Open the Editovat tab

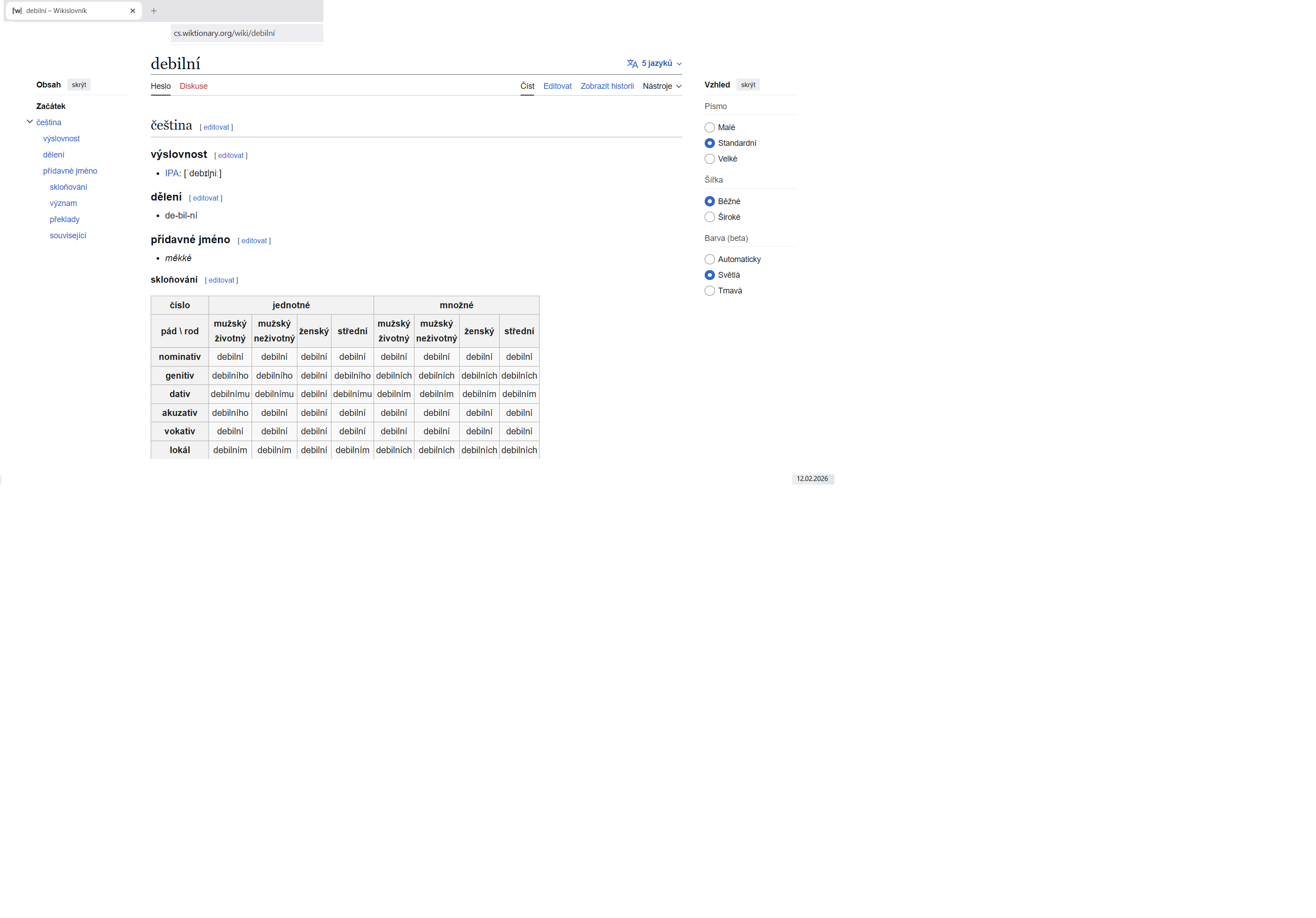coord(557,86)
